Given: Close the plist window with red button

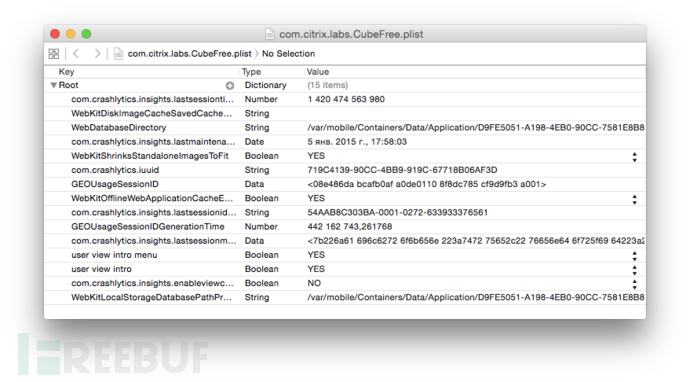Looking at the screenshot, I should [x=55, y=34].
